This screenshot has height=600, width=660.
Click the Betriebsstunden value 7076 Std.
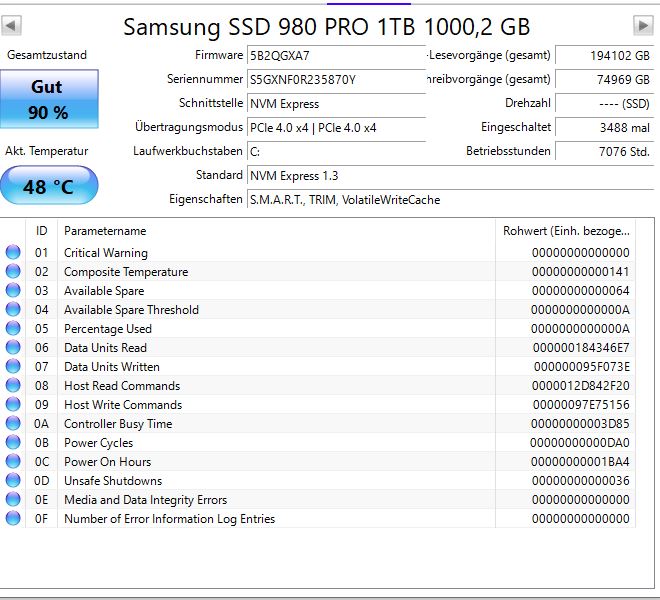604,152
